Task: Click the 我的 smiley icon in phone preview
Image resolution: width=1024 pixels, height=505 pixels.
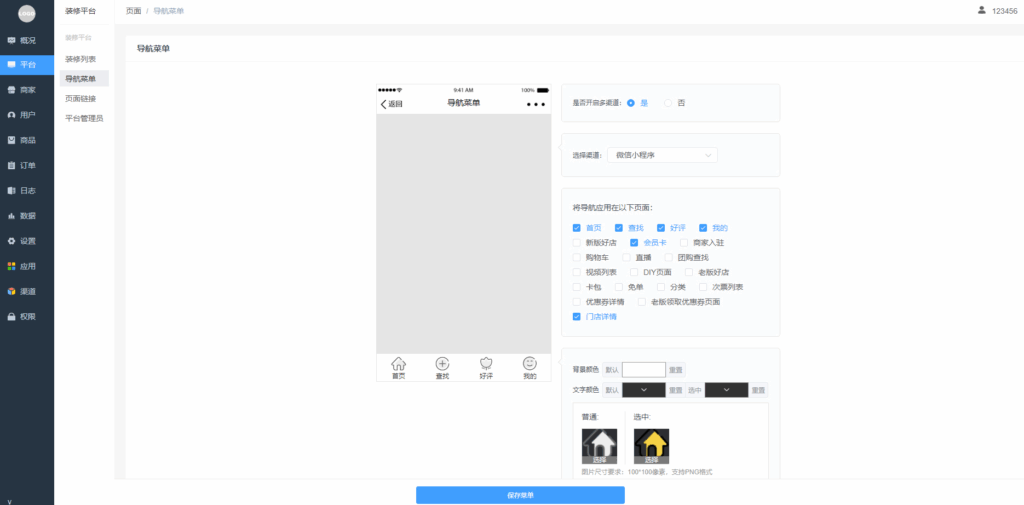Action: pos(530,364)
